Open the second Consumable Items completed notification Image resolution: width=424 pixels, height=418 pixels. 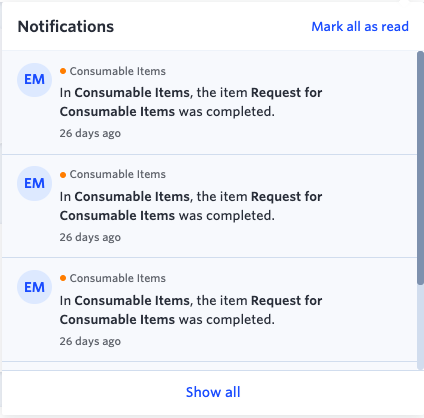[209, 206]
